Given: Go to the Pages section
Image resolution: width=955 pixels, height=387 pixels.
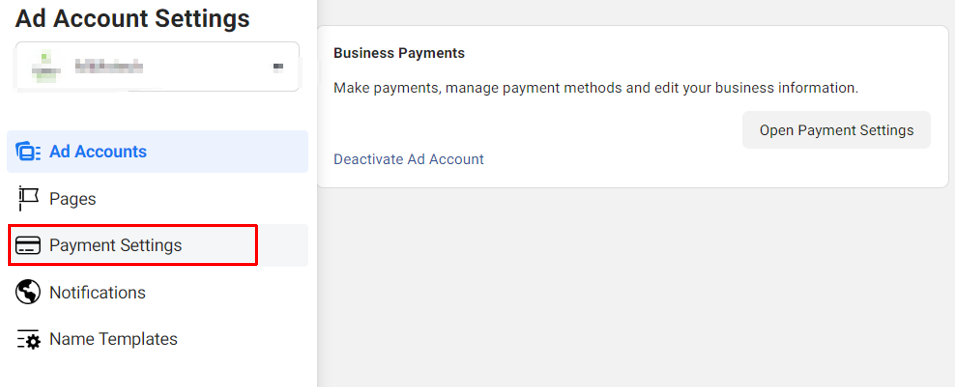Looking at the screenshot, I should 157,199.
